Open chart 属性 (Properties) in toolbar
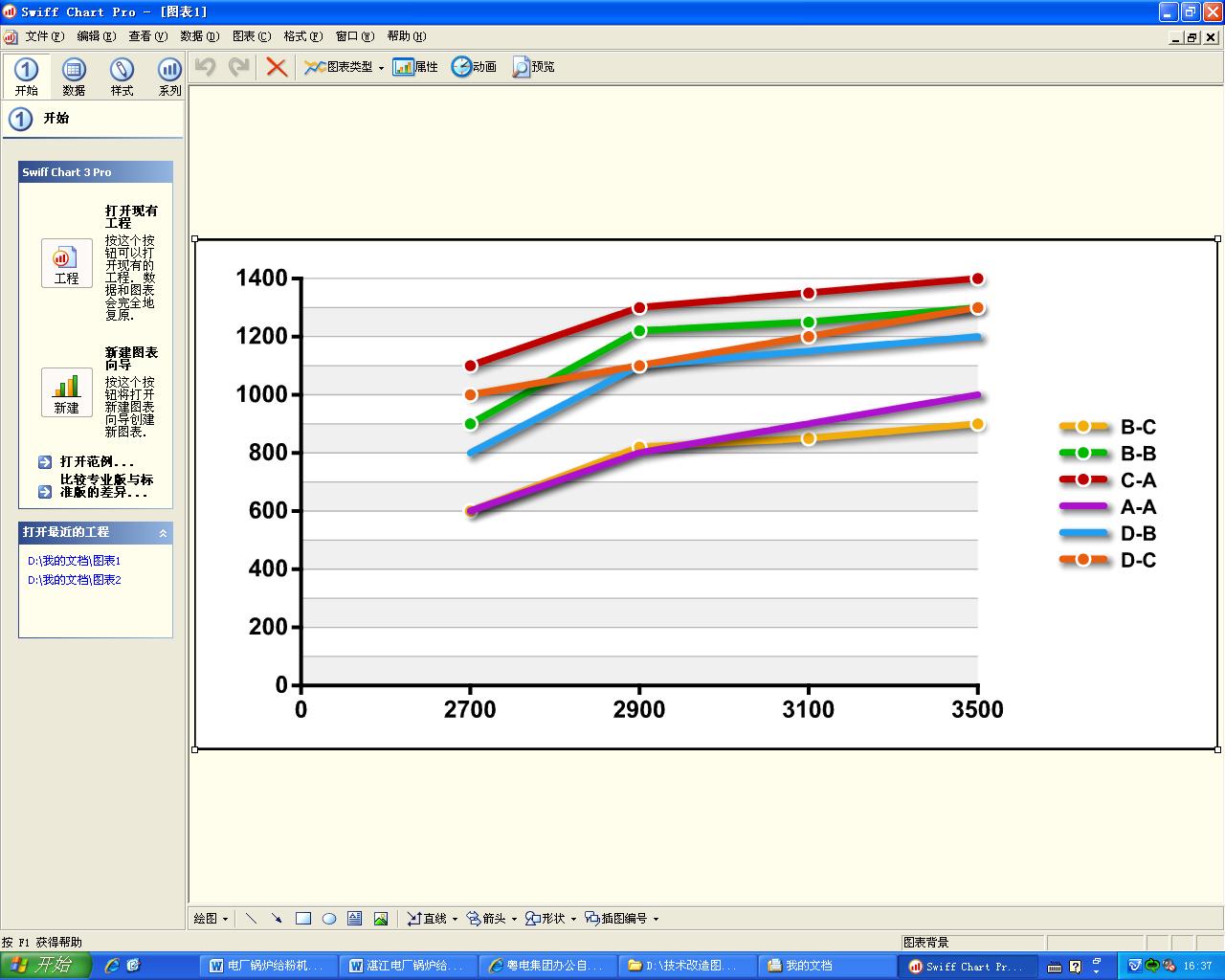This screenshot has height=980, width=1225. point(415,67)
